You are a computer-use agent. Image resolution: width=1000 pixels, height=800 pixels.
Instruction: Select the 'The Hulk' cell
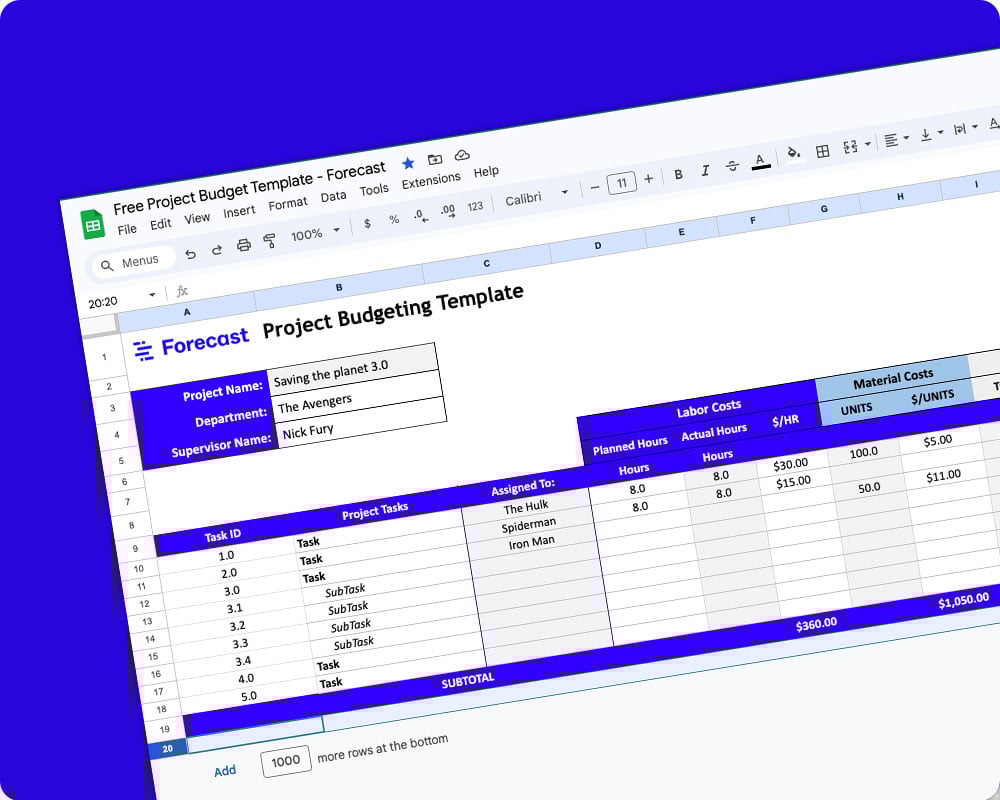(x=526, y=508)
